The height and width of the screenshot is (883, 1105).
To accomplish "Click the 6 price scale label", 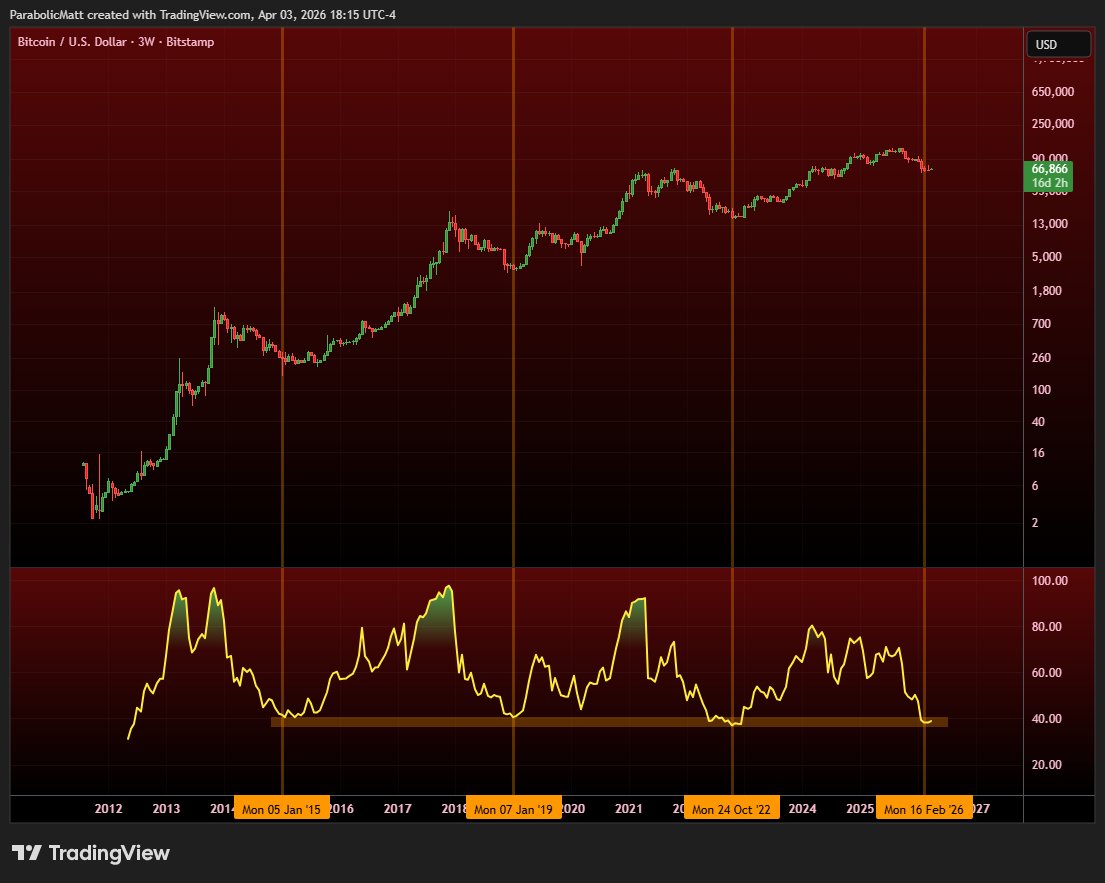I will pyautogui.click(x=1035, y=486).
